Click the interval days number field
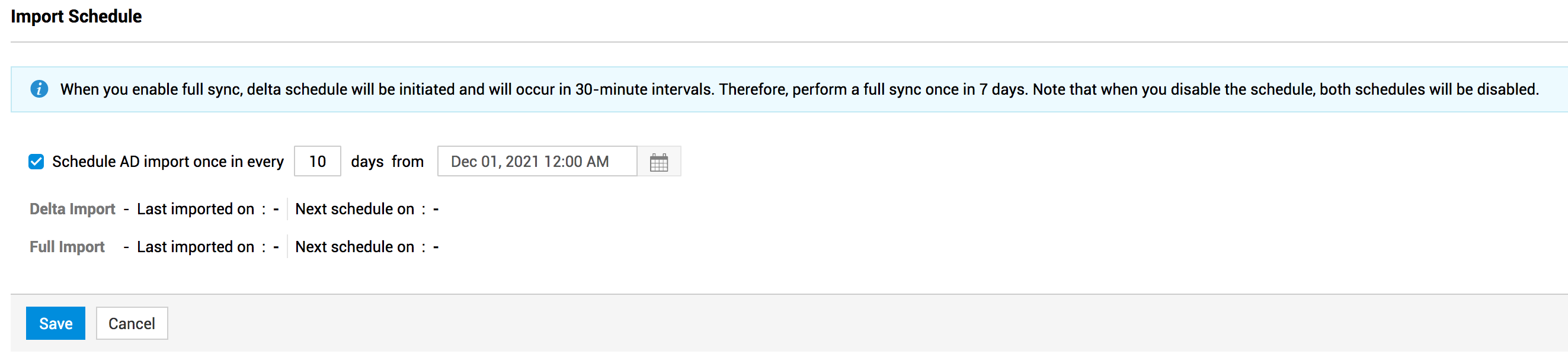Viewport: 1568px width, 354px height. (317, 162)
